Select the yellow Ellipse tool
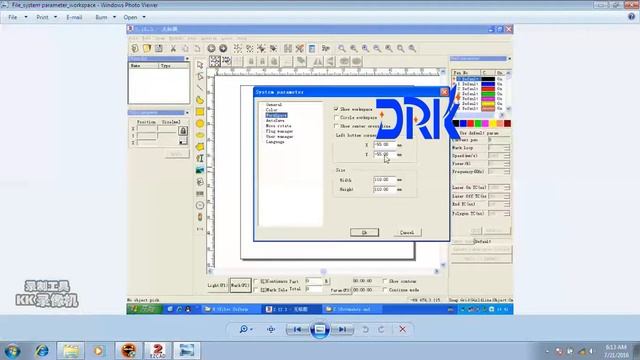The height and width of the screenshot is (360, 640). [200, 135]
